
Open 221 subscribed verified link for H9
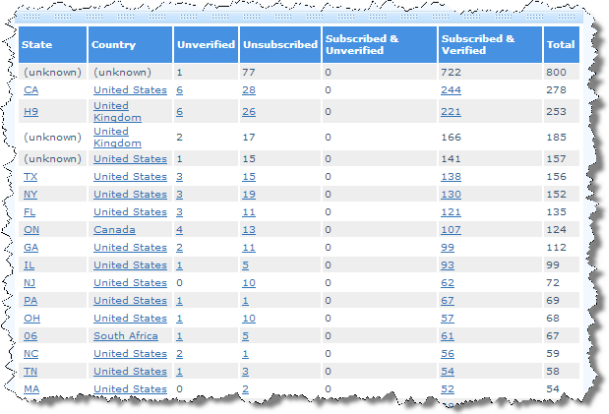[451, 112]
